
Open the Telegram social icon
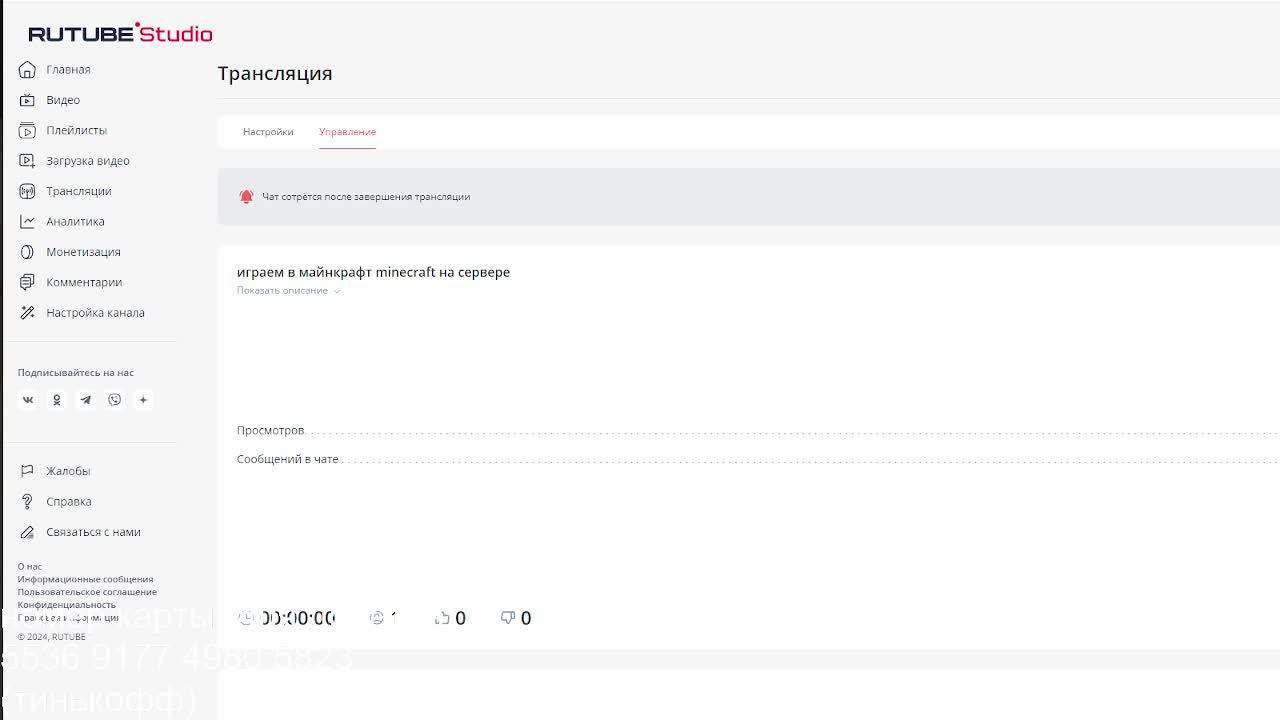(x=86, y=400)
